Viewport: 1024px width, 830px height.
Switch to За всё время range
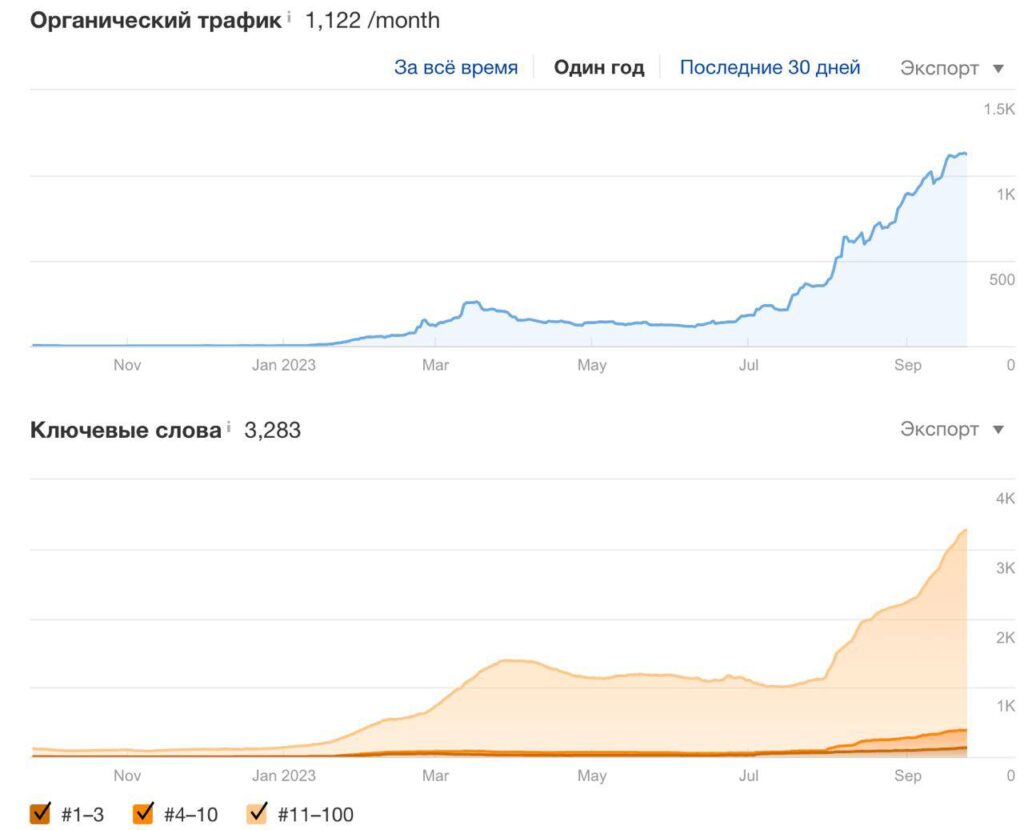(456, 68)
